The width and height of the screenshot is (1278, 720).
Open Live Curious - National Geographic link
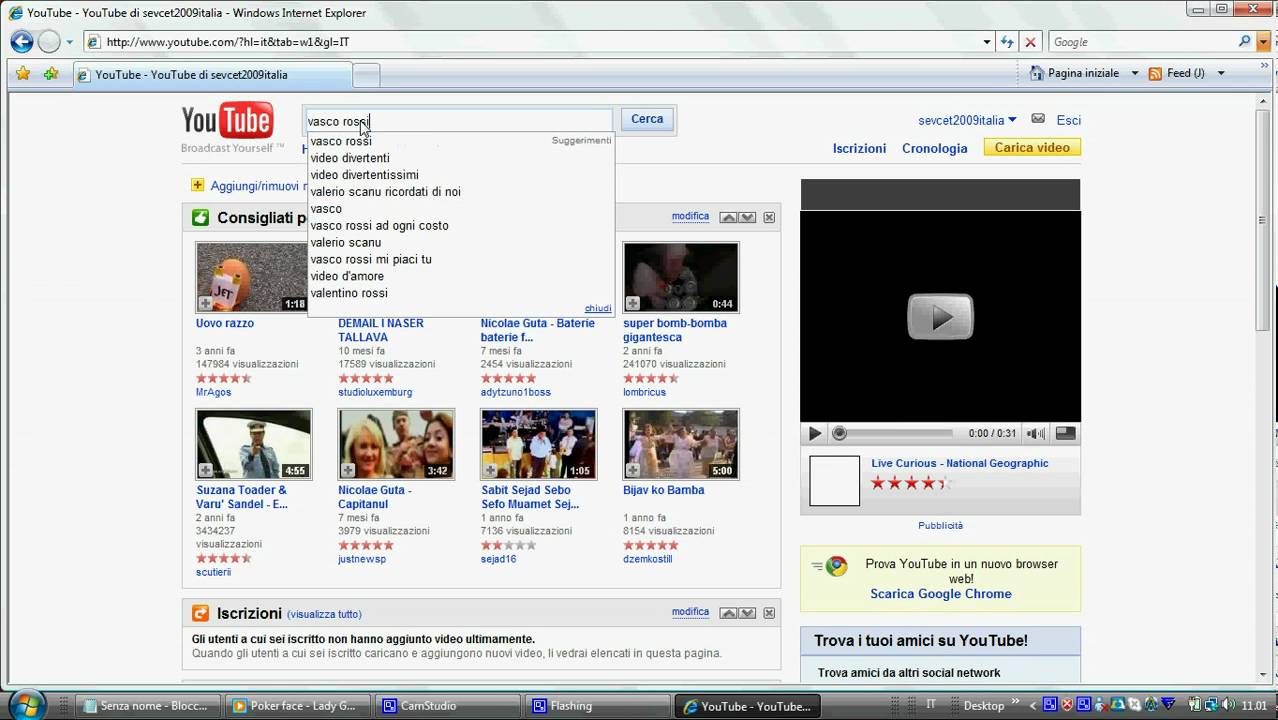(x=959, y=463)
